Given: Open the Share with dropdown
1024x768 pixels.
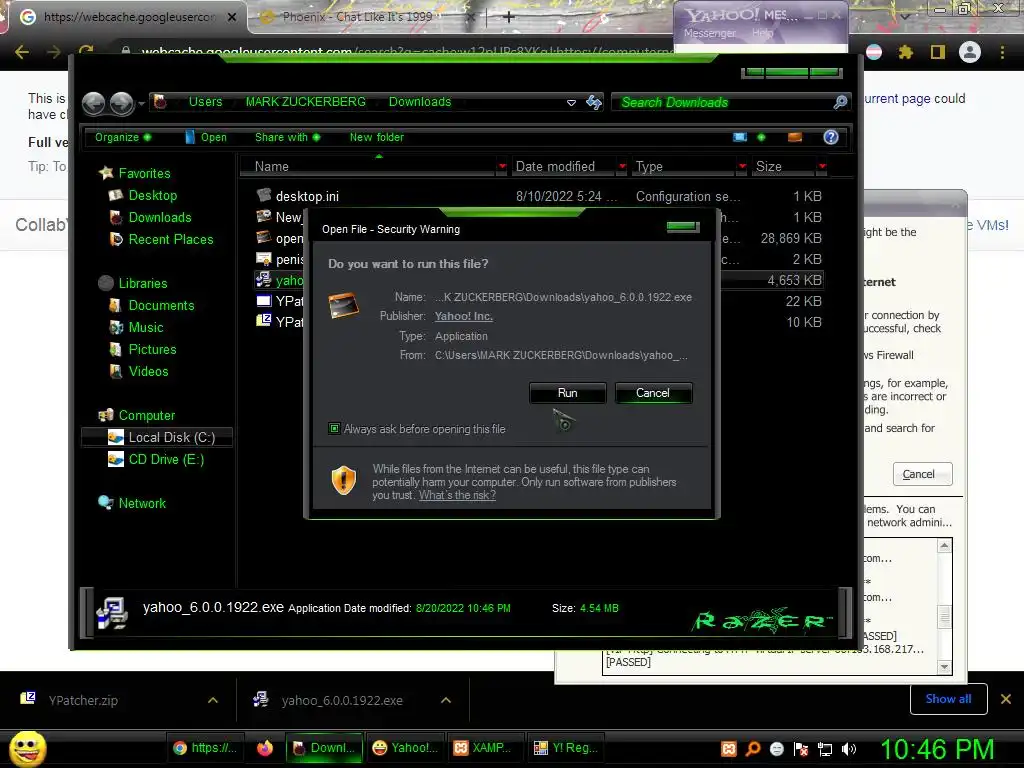Looking at the screenshot, I should [x=287, y=137].
